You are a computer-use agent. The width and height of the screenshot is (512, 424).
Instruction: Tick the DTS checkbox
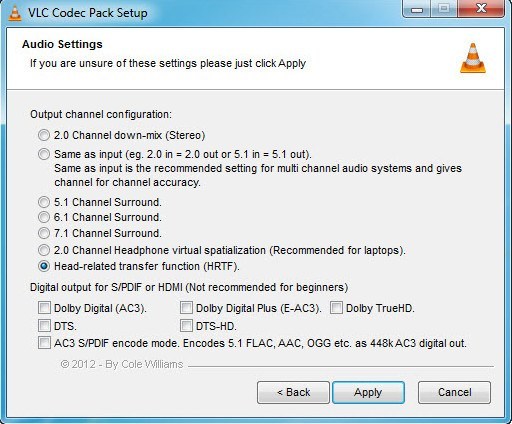[x=44, y=326]
